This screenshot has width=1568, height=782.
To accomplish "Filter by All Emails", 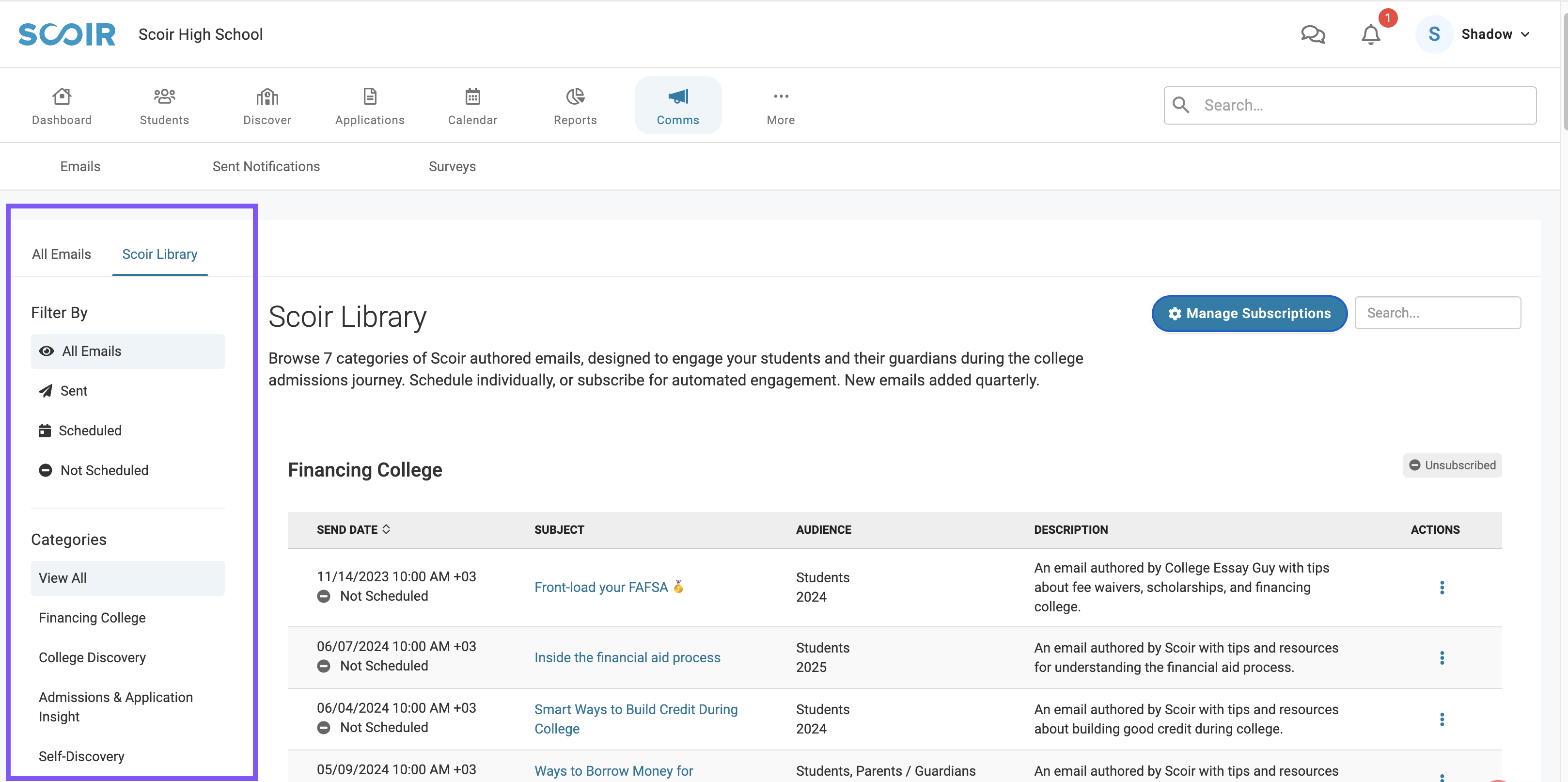I will [x=128, y=351].
